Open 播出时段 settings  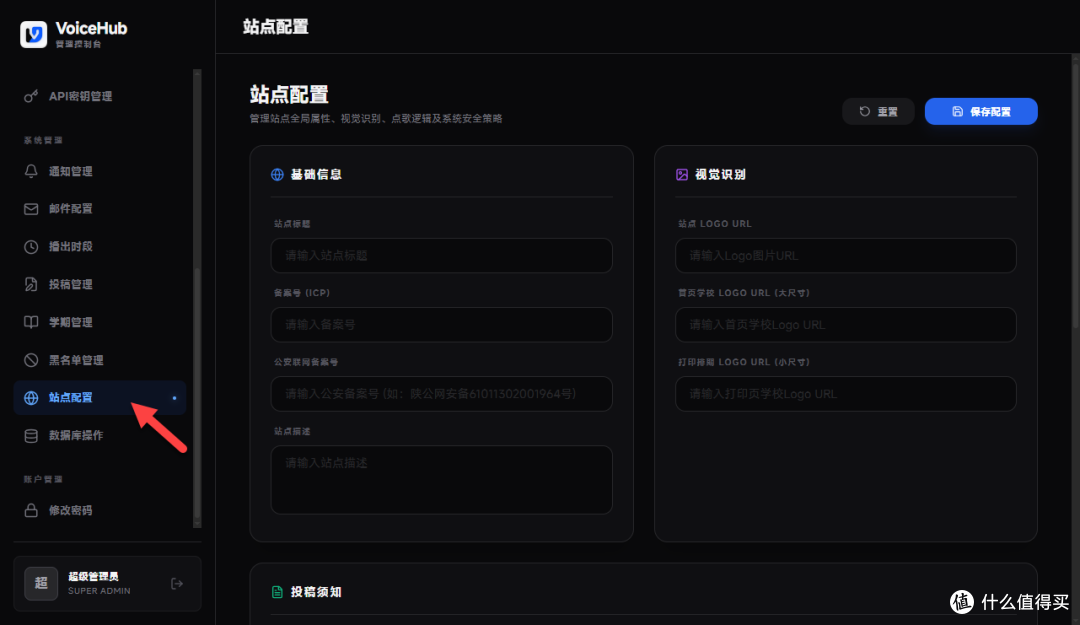tap(100, 247)
